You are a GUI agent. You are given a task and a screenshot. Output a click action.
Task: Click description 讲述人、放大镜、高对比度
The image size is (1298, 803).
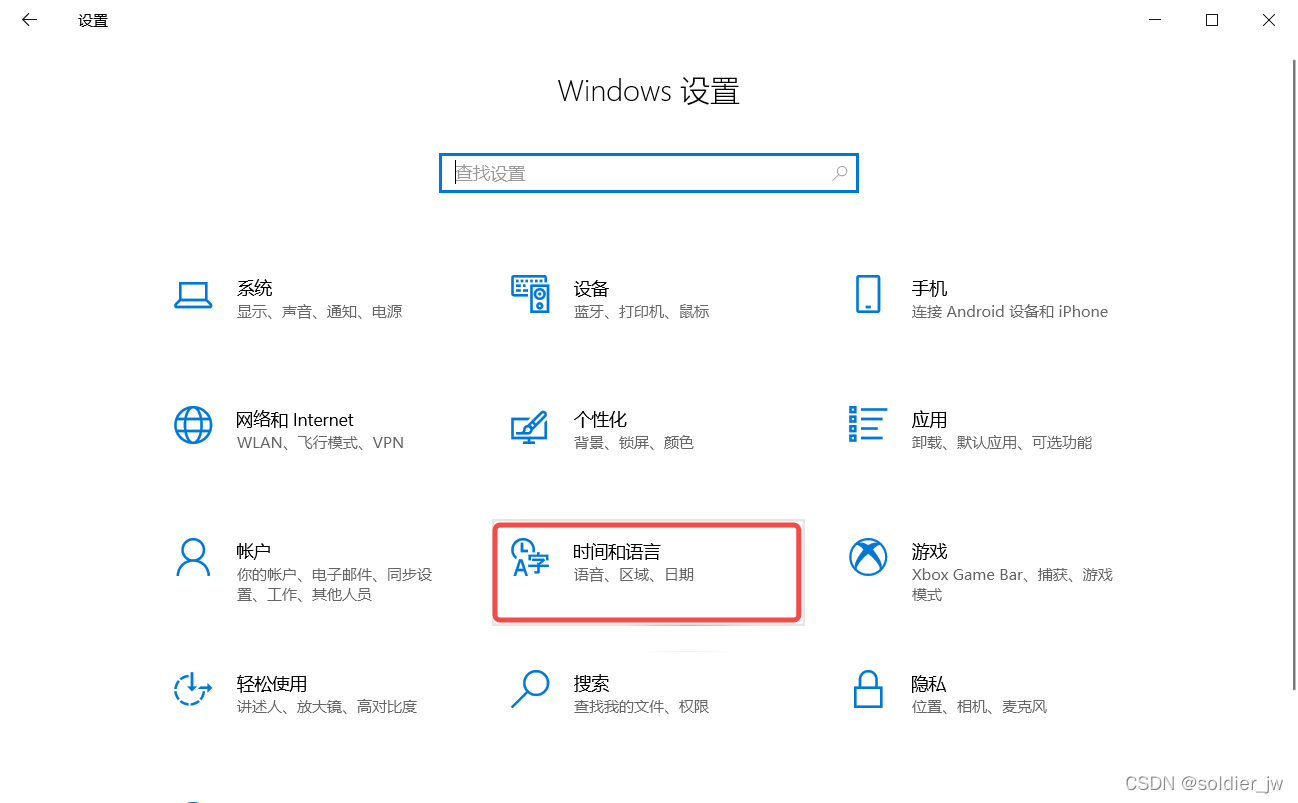click(x=327, y=707)
